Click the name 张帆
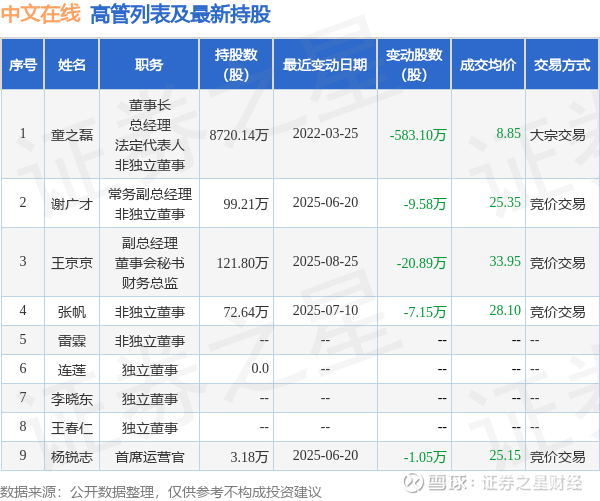Viewport: 600px width, 501px height. coord(72,312)
